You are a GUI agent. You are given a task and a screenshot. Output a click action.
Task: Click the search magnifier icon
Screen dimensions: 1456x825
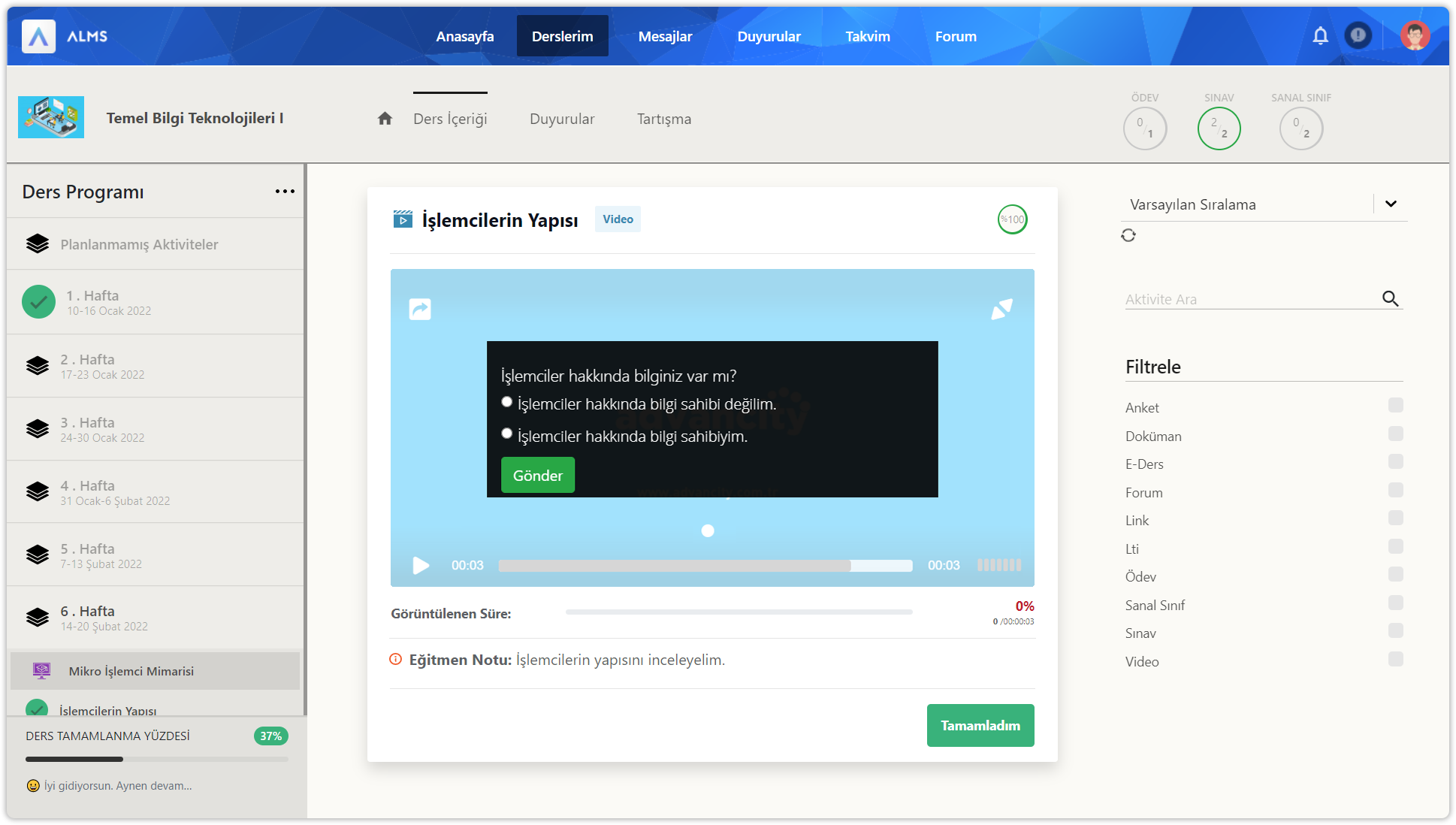[1390, 298]
